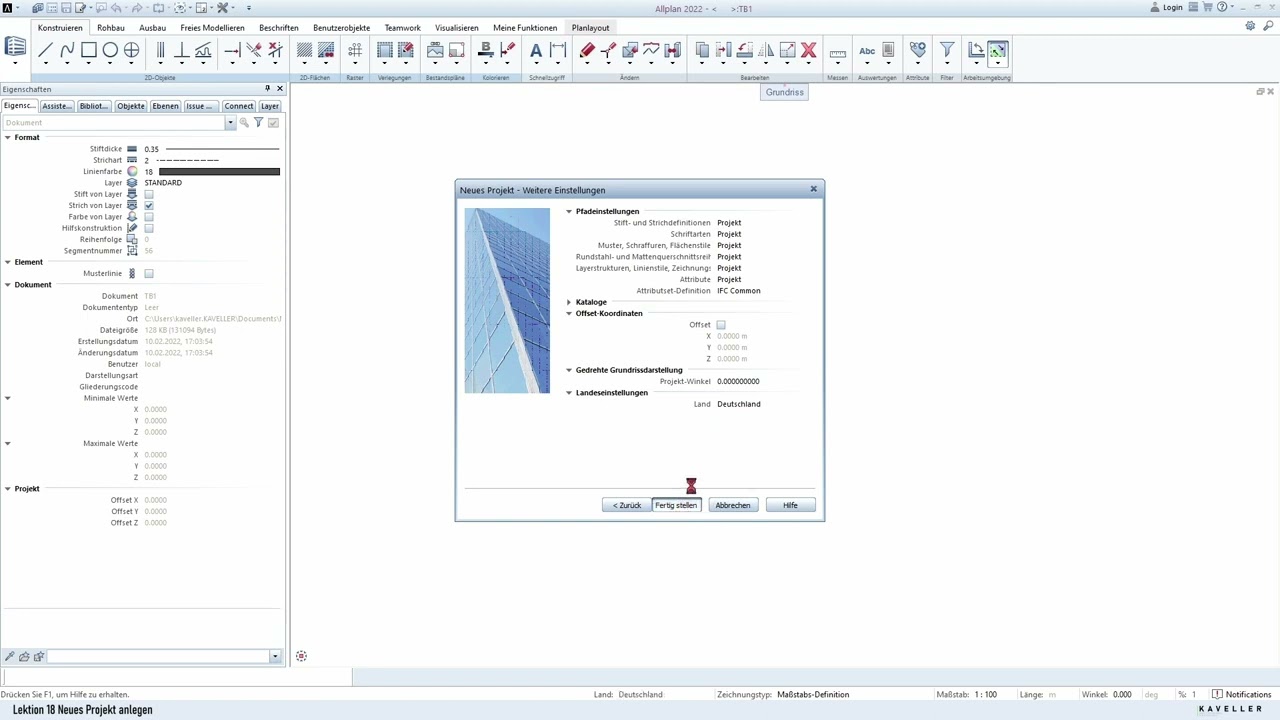The width and height of the screenshot is (1280, 720).
Task: Click the Abbrechen button
Action: coord(733,505)
